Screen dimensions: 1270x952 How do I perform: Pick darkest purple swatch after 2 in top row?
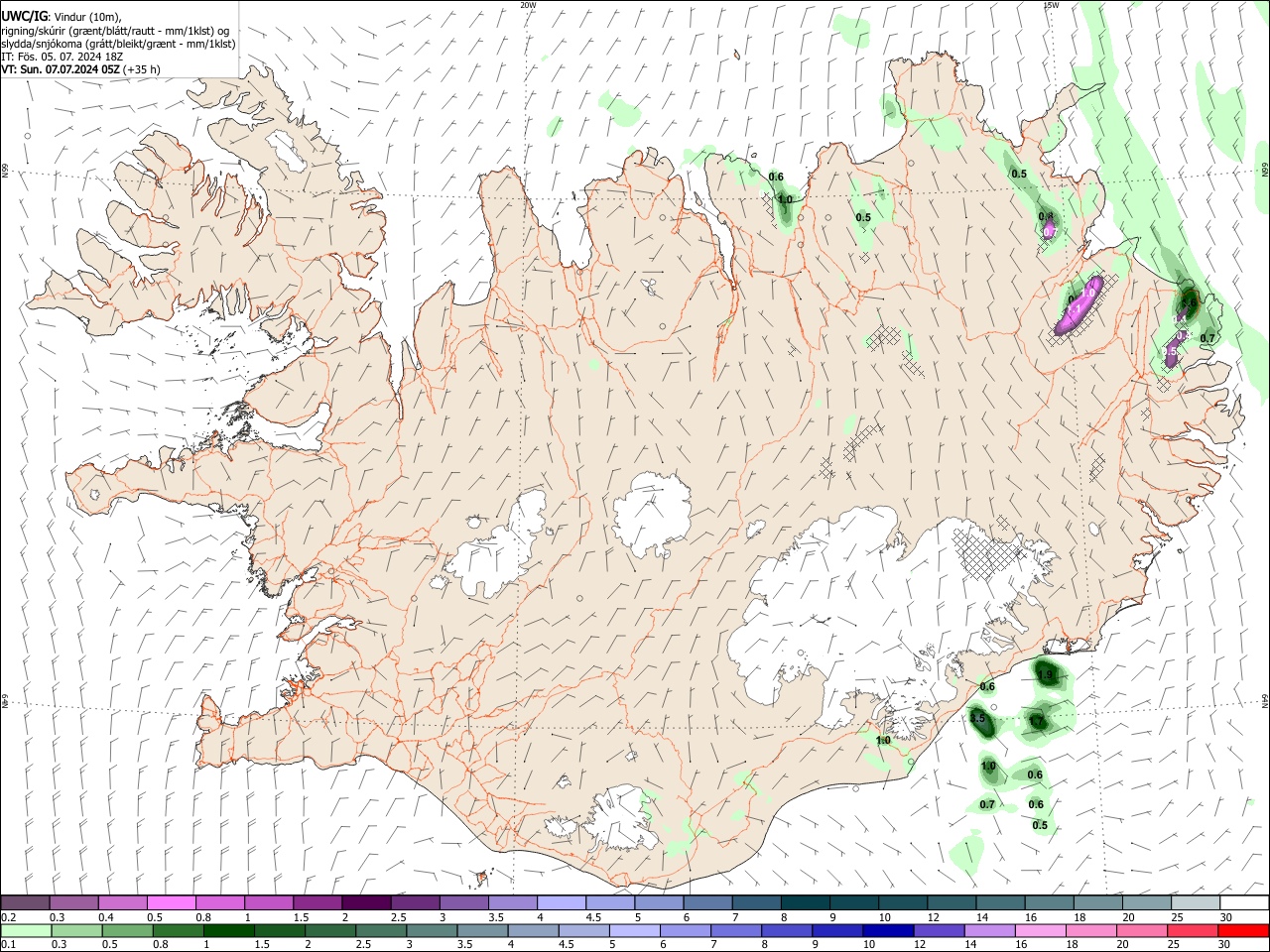point(365,903)
